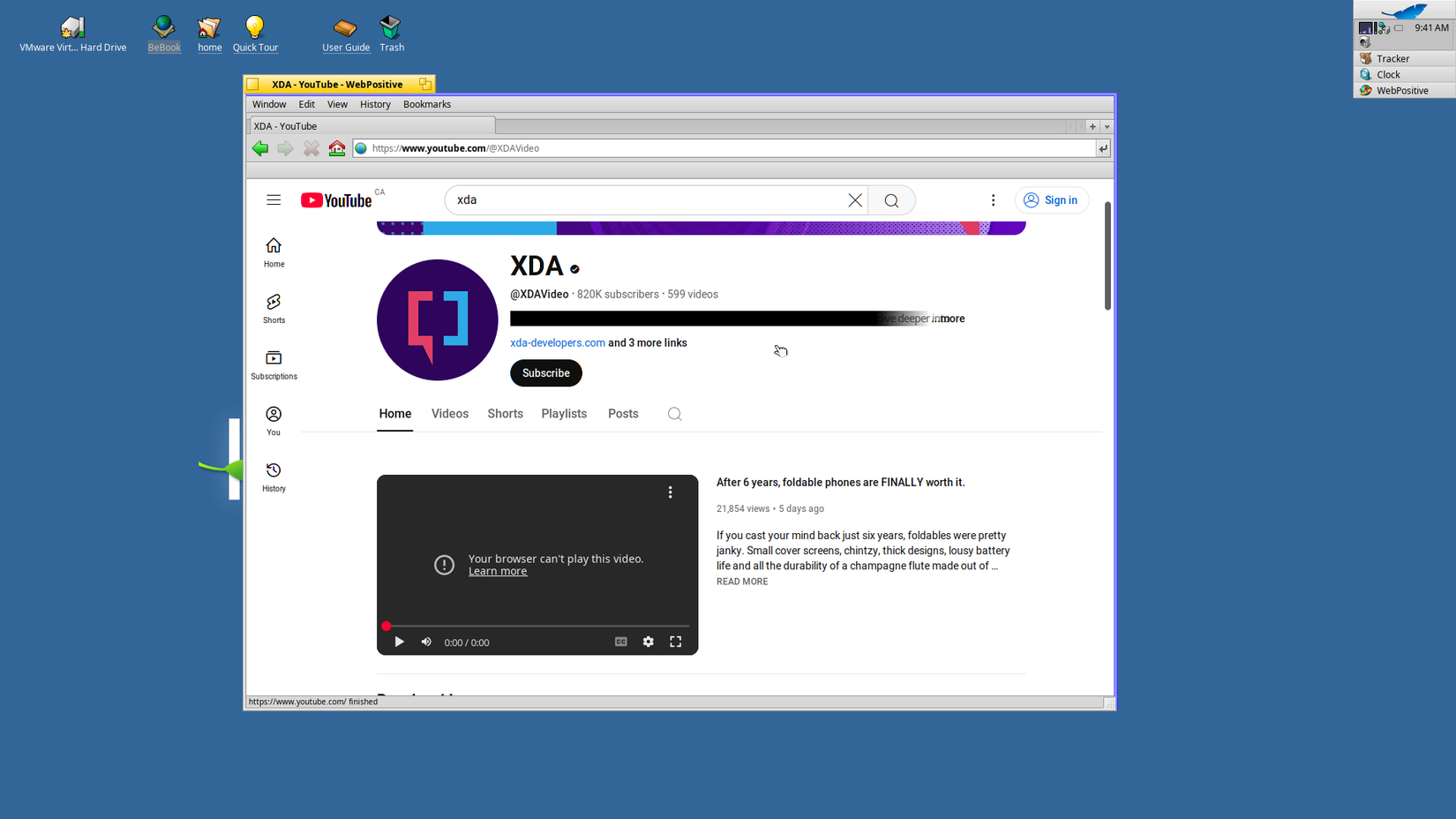Open the History sidebar icon
The height and width of the screenshot is (819, 1456).
[x=274, y=470]
